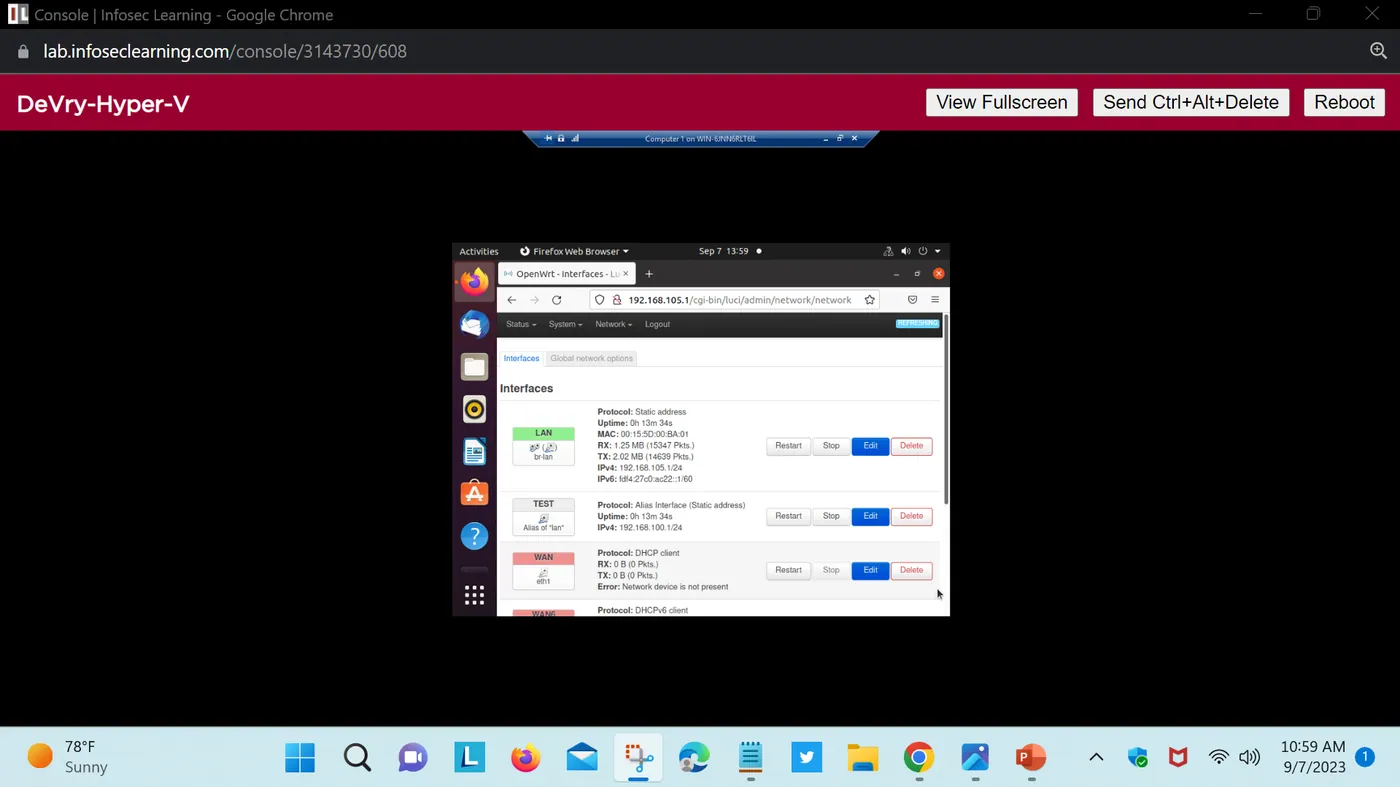Edit the WAN interface
1400x787 pixels.
[x=870, y=570]
